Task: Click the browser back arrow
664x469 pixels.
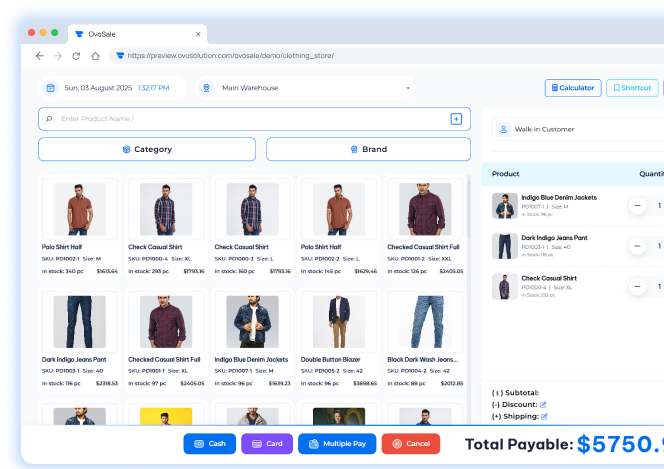Action: 39,56
